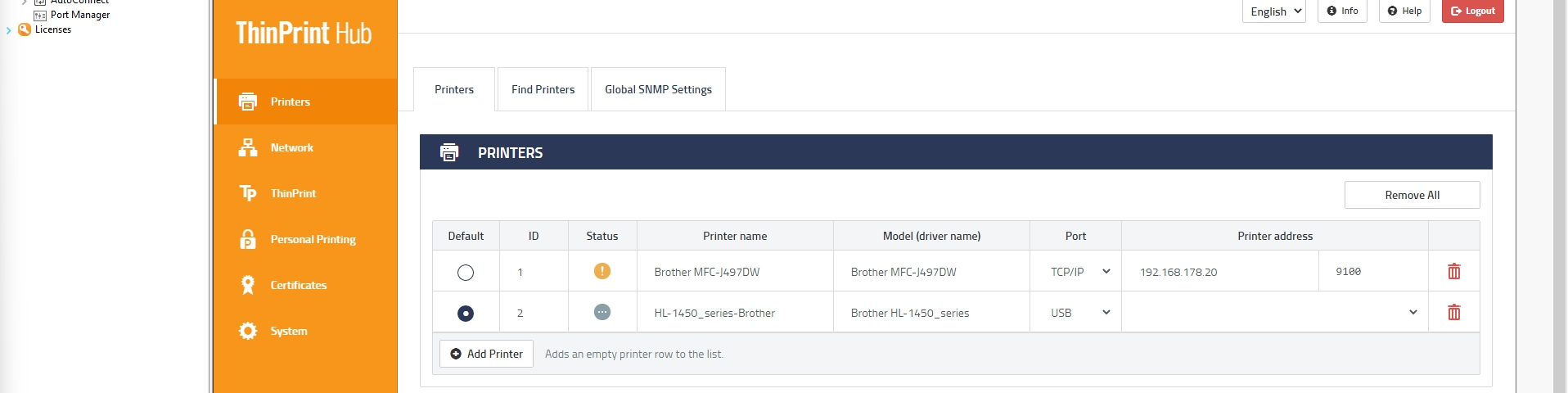Click the Add Printer button
The width and height of the screenshot is (1568, 393).
coord(487,354)
